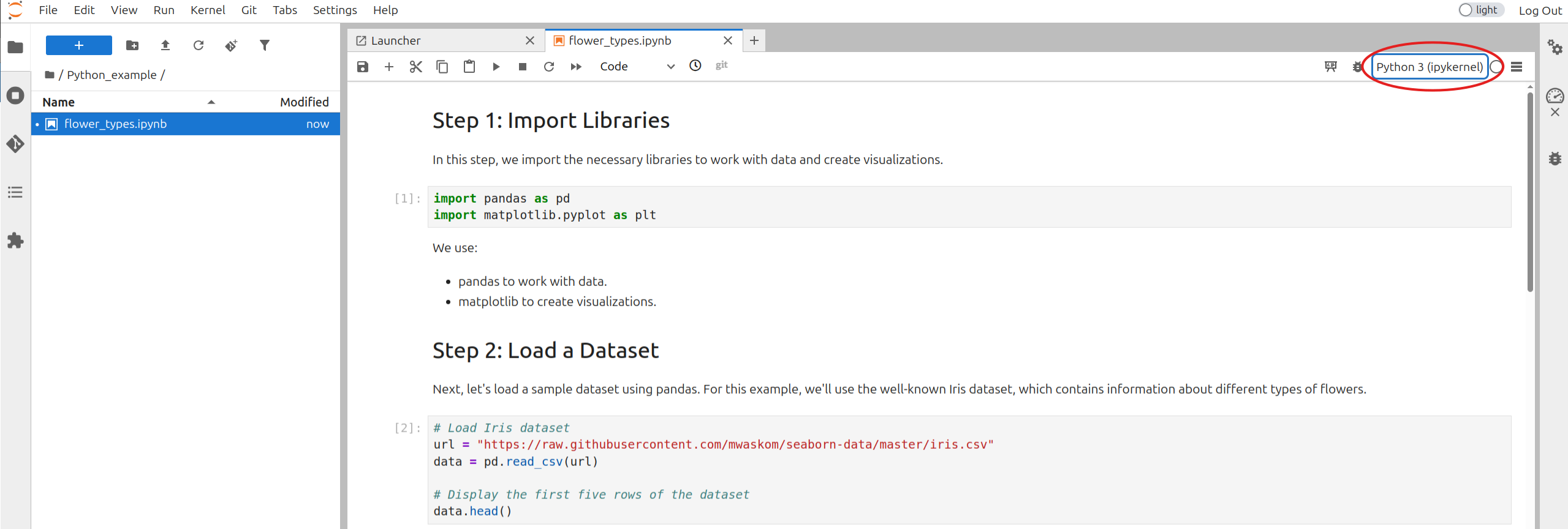1568x529 pixels.
Task: Toggle file filter in file browser
Action: pos(265,45)
